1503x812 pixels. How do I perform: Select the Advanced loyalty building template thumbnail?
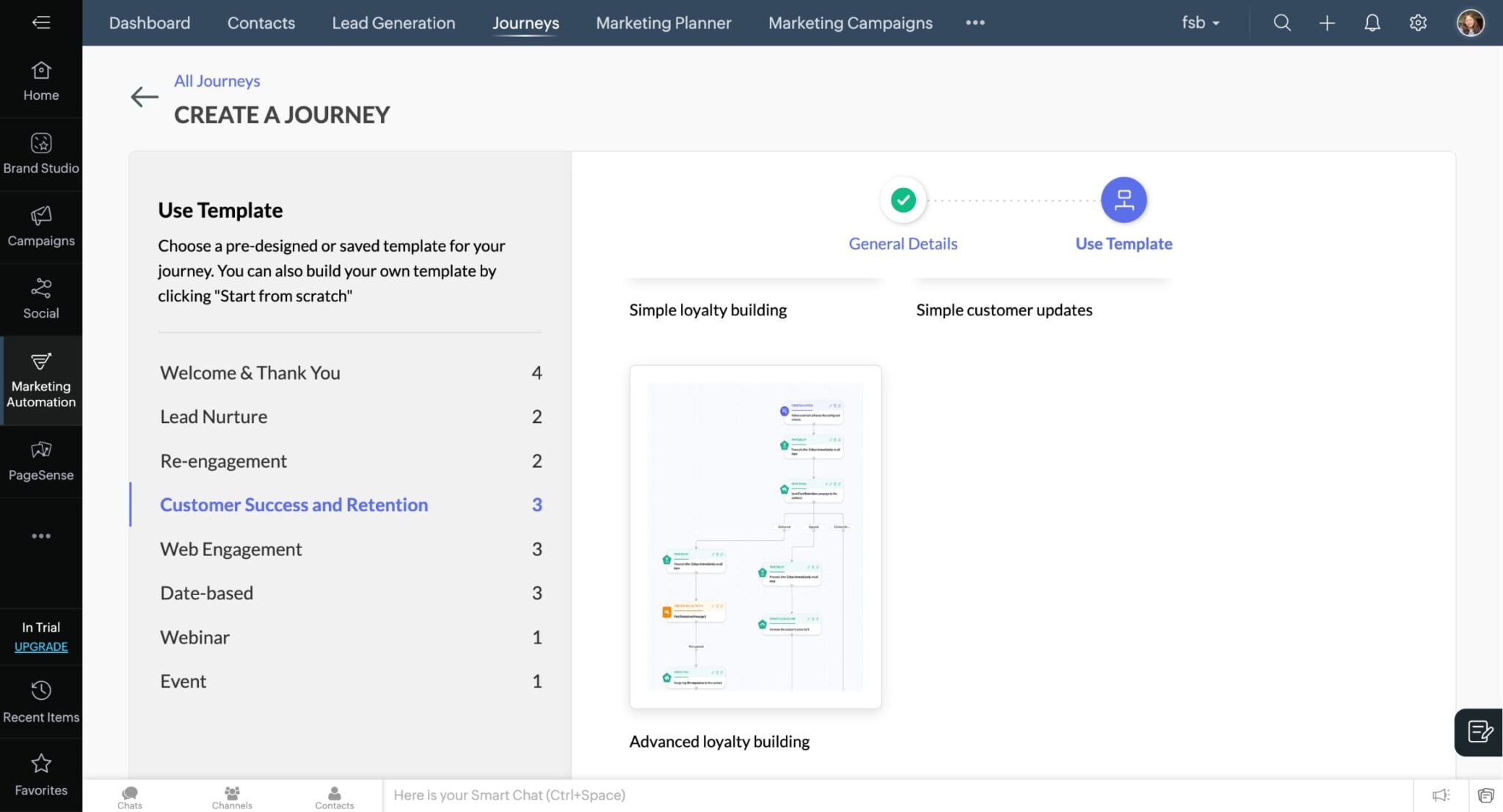tap(754, 536)
